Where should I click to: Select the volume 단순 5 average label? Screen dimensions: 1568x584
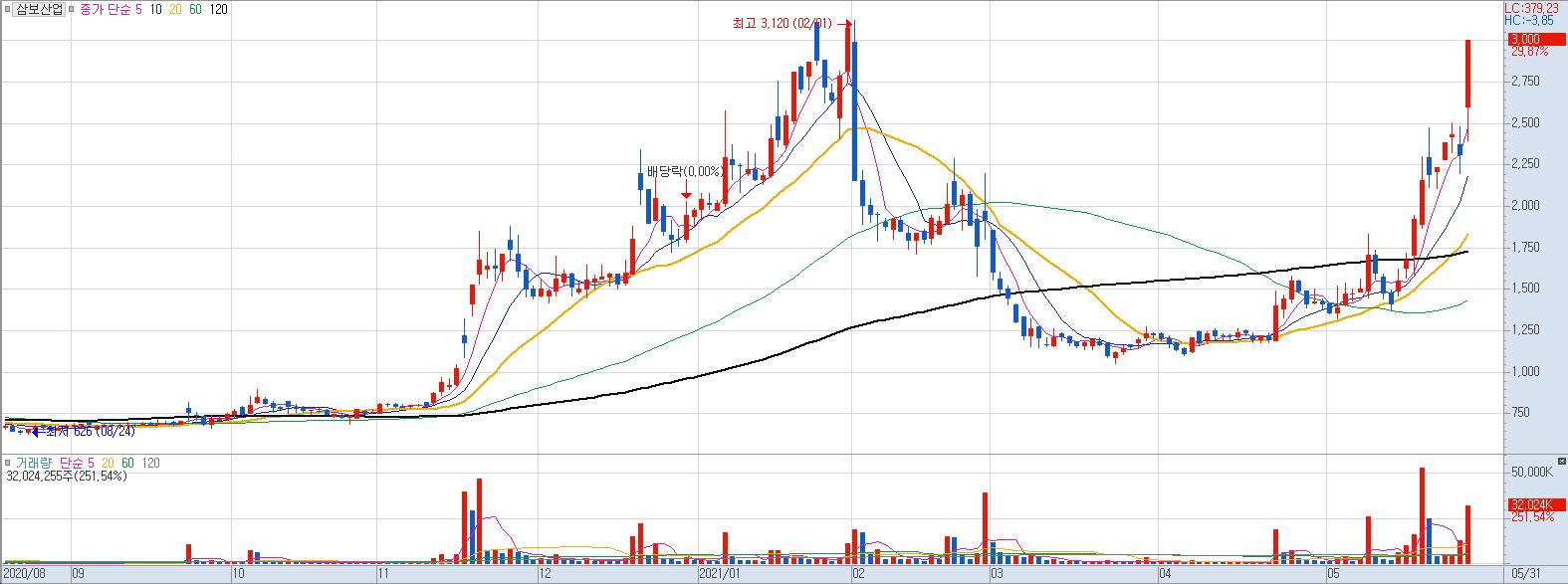point(77,464)
